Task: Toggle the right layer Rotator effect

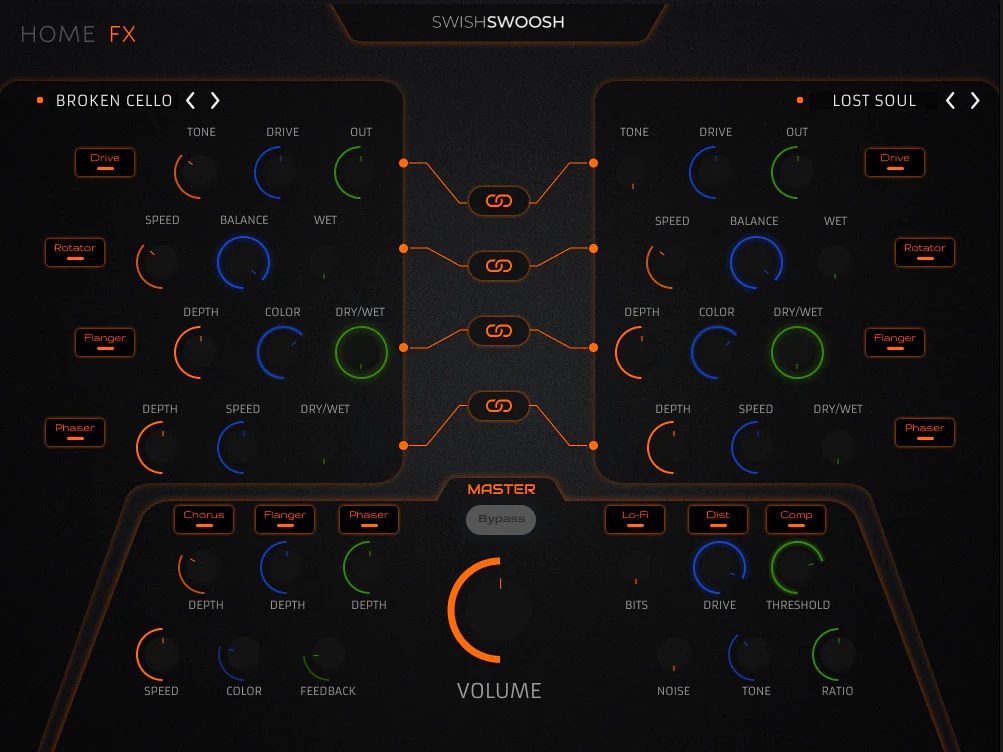Action: pyautogui.click(x=924, y=252)
